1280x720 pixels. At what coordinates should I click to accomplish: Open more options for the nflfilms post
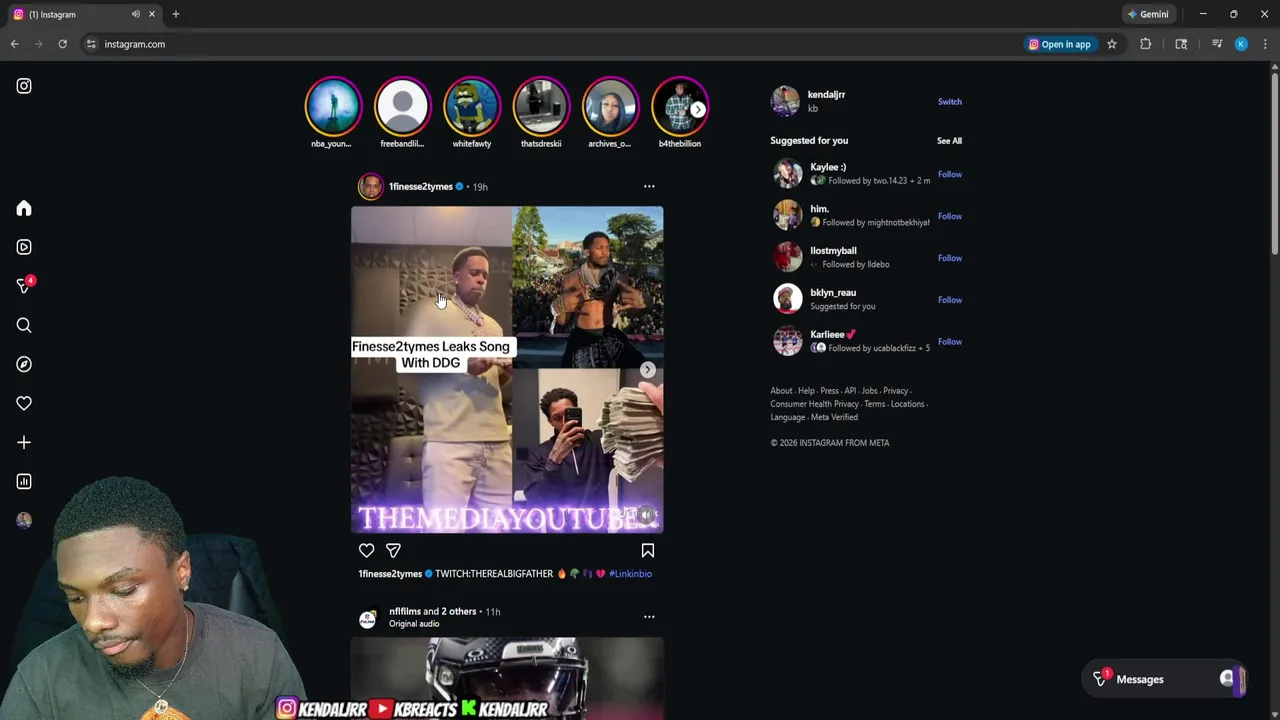click(649, 617)
